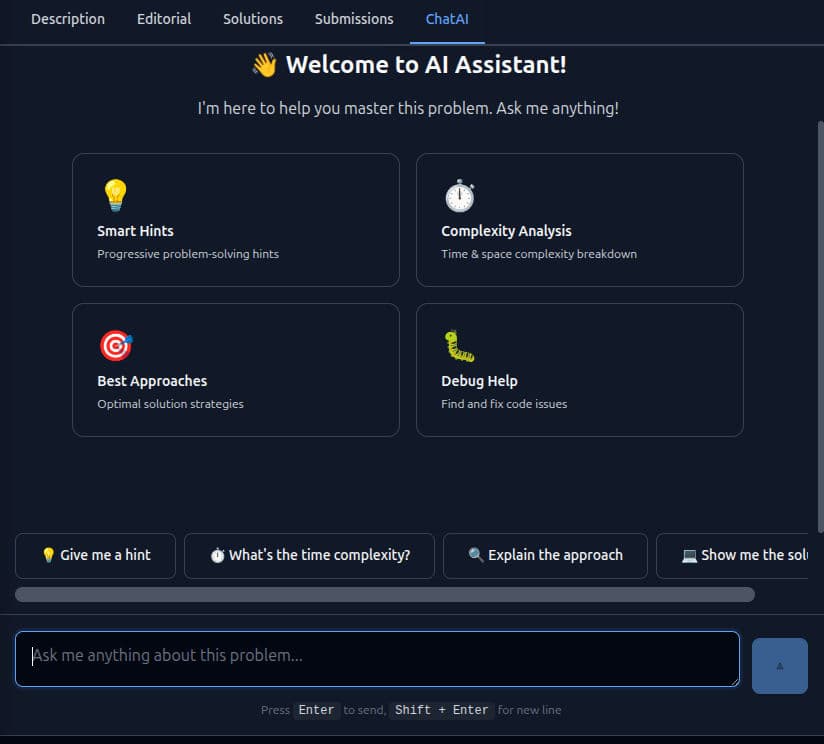Select the Smart Hints lightbulb icon

point(115,193)
